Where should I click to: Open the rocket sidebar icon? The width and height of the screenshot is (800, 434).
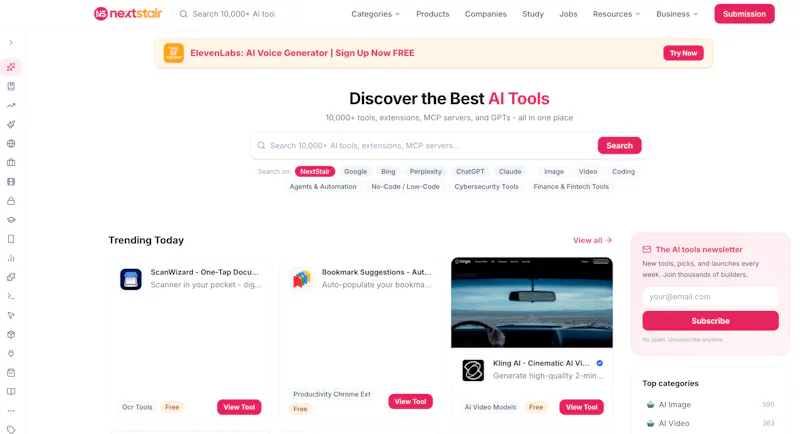11,124
